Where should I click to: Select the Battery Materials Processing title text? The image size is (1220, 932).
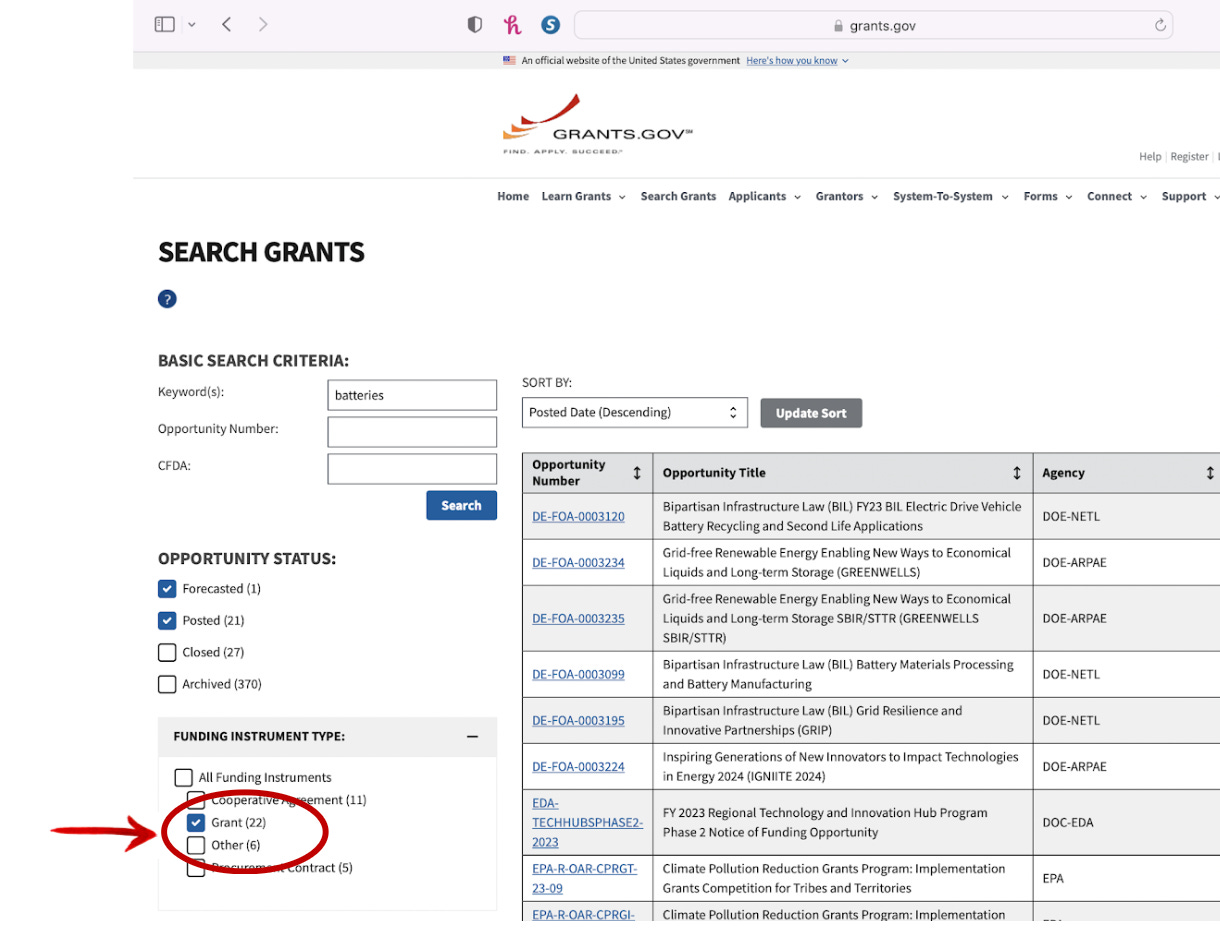point(838,675)
